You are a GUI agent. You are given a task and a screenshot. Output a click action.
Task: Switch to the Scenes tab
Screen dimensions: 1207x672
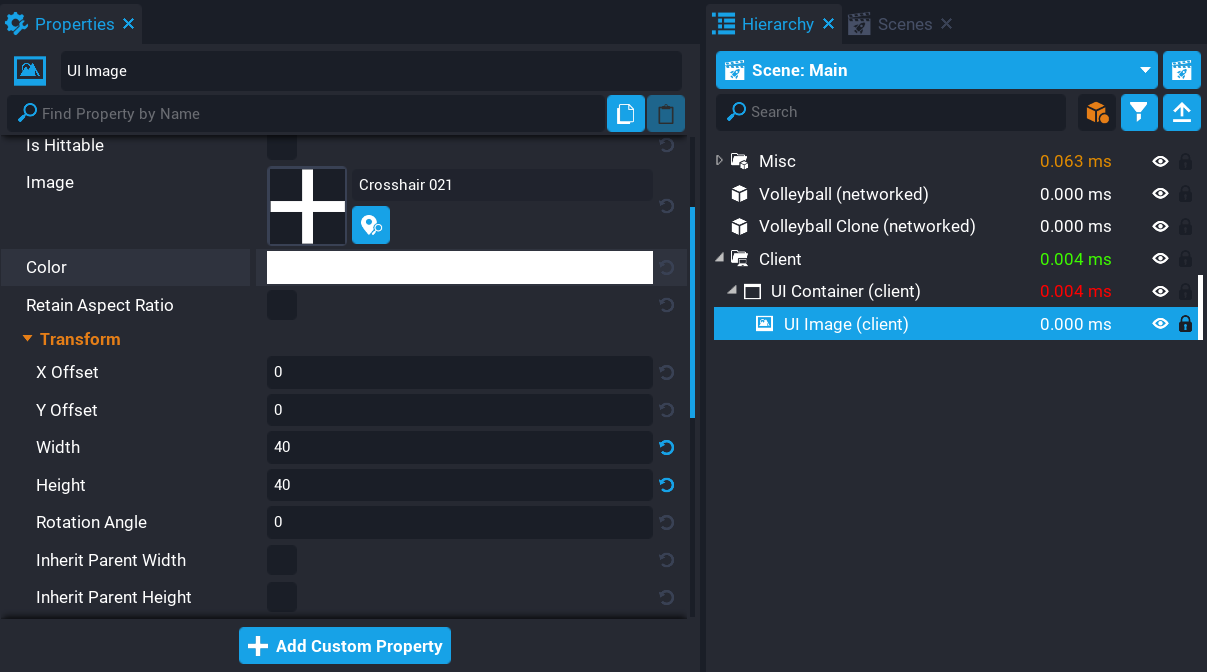[893, 24]
